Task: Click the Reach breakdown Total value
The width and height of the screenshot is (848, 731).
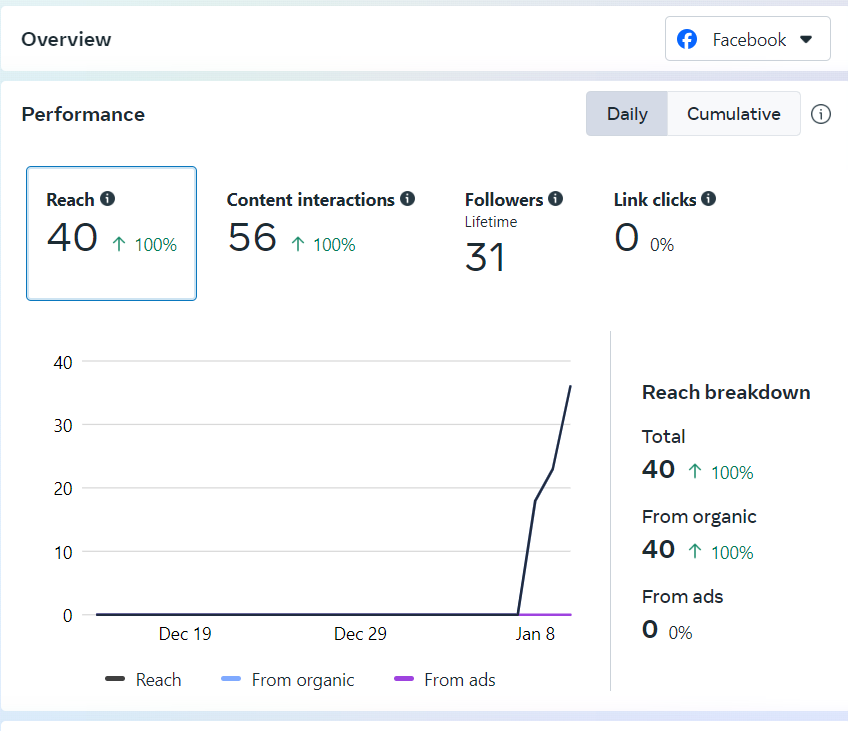Action: [659, 469]
